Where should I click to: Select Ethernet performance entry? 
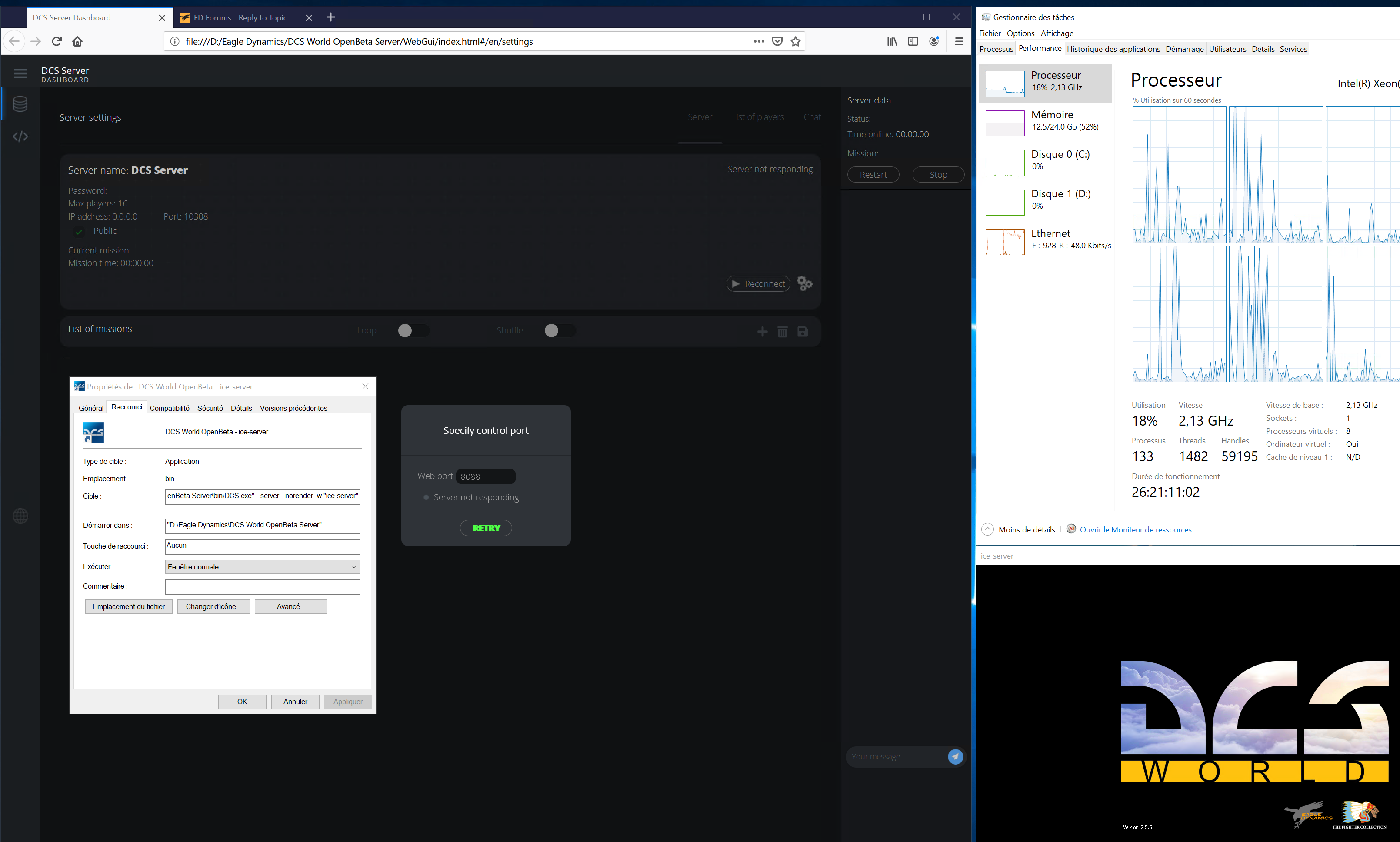[1045, 242]
